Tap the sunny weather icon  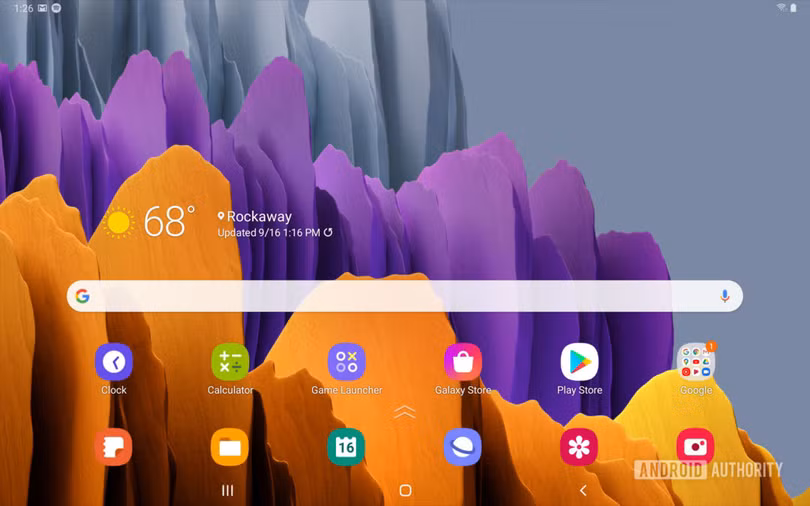click(119, 223)
